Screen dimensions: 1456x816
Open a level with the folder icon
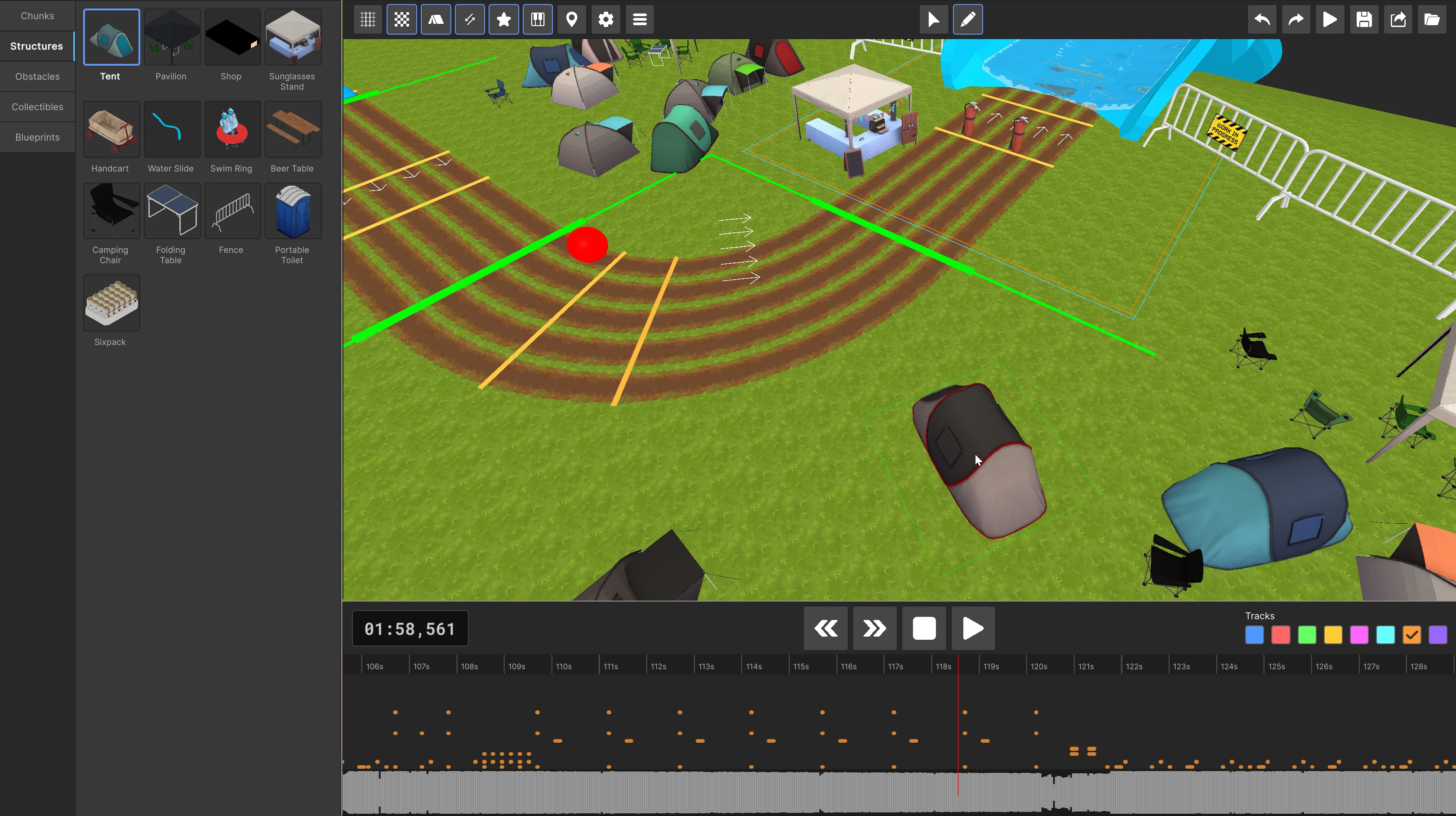[x=1432, y=20]
